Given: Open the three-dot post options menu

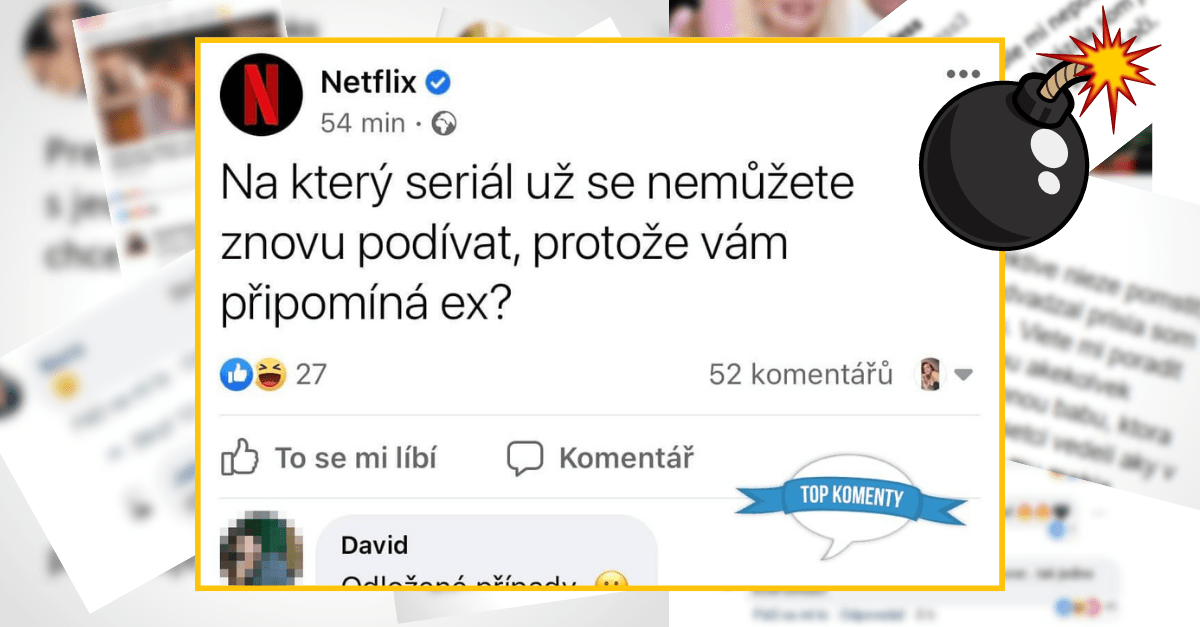Looking at the screenshot, I should [963, 74].
